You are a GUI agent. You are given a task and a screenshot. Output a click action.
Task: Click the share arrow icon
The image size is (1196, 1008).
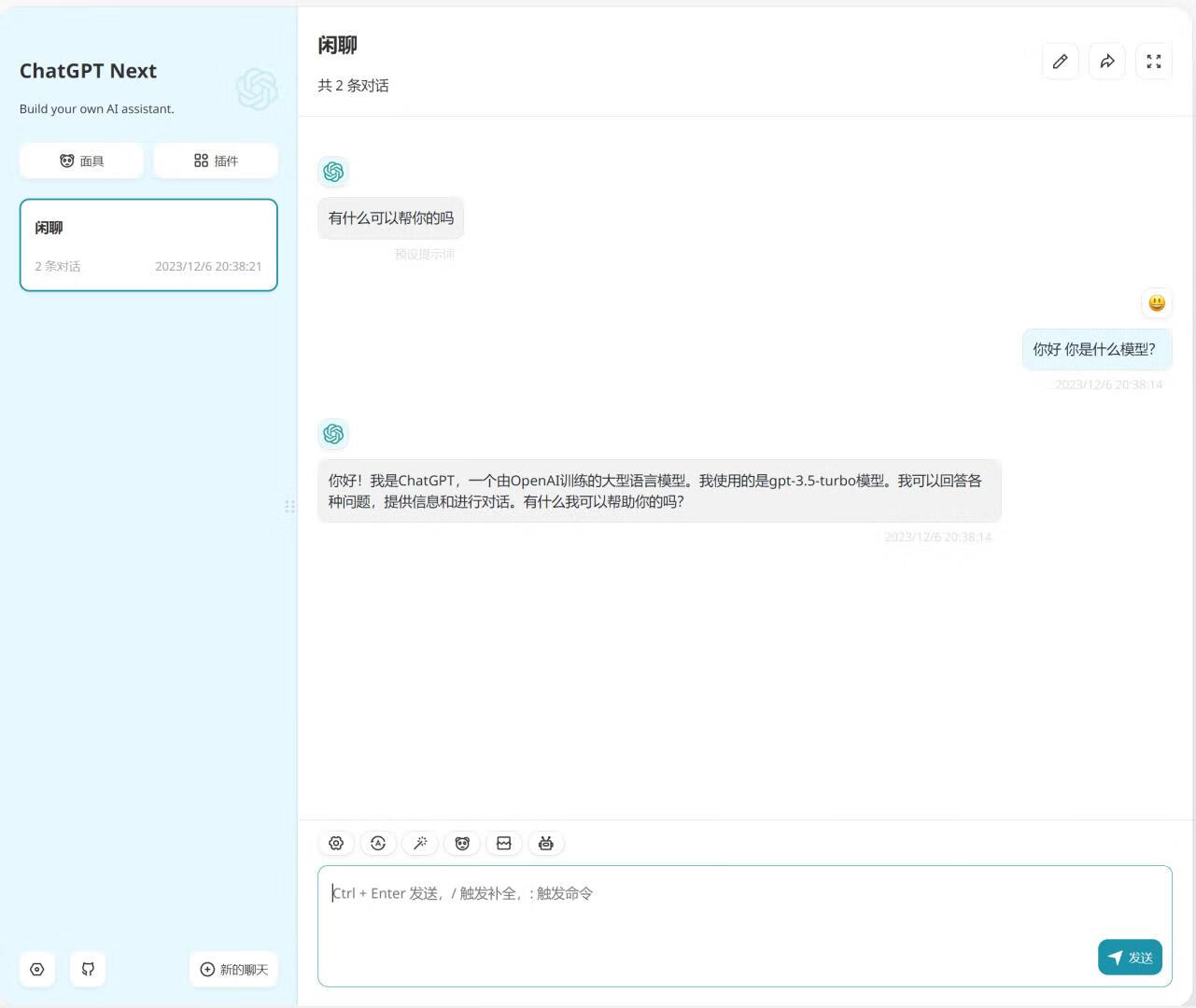click(x=1107, y=62)
